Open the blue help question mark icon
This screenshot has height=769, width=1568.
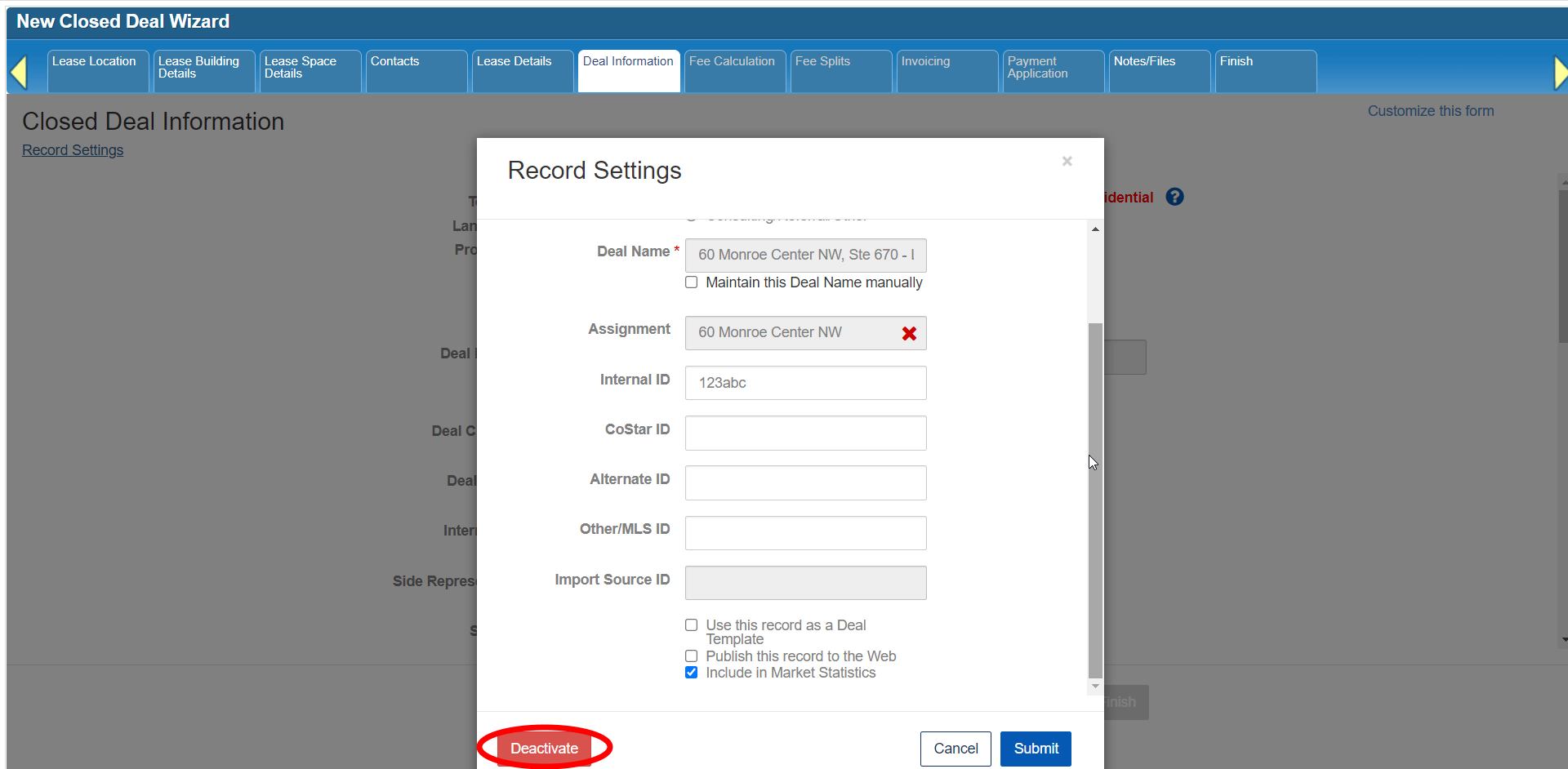pyautogui.click(x=1174, y=197)
